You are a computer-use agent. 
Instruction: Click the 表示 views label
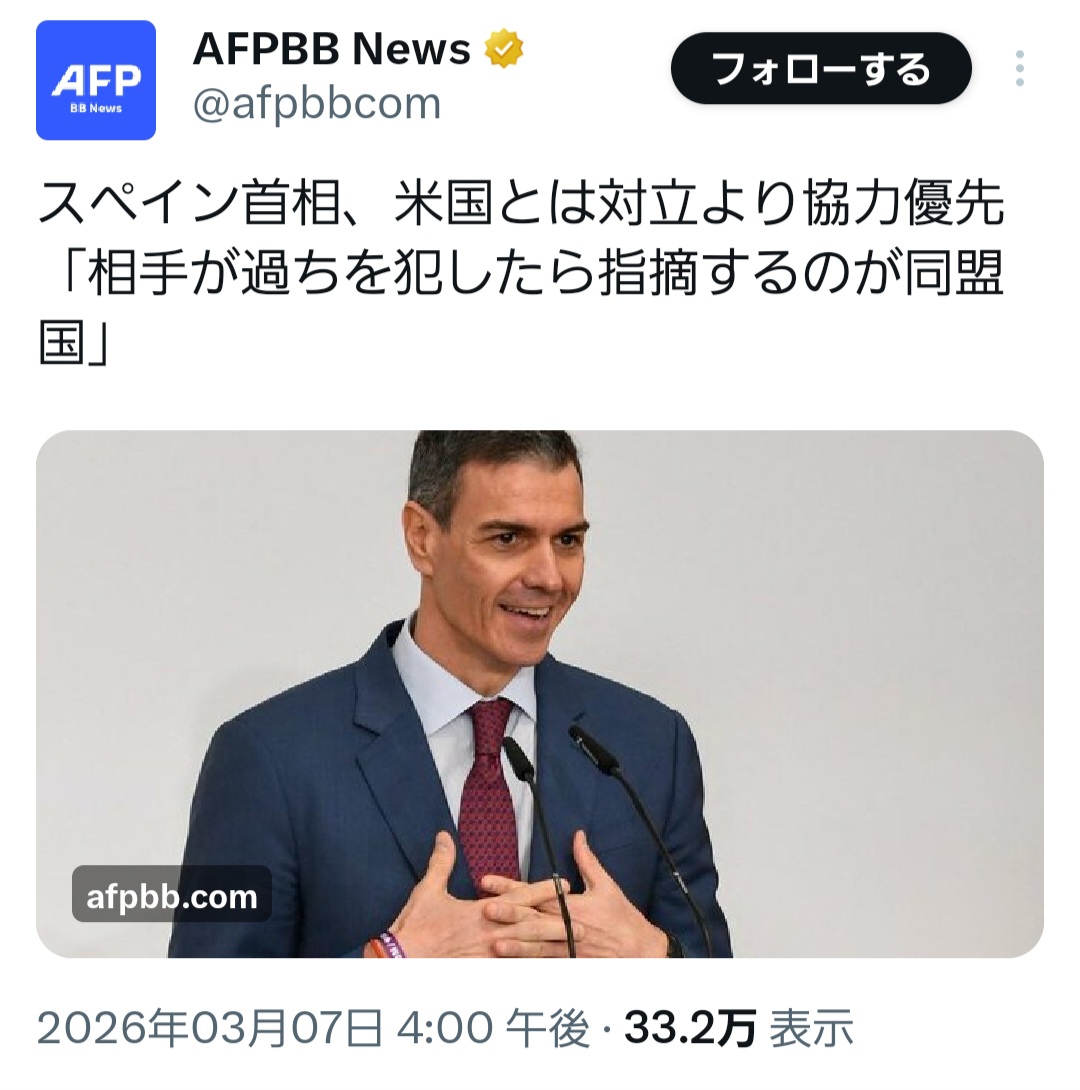click(812, 1028)
